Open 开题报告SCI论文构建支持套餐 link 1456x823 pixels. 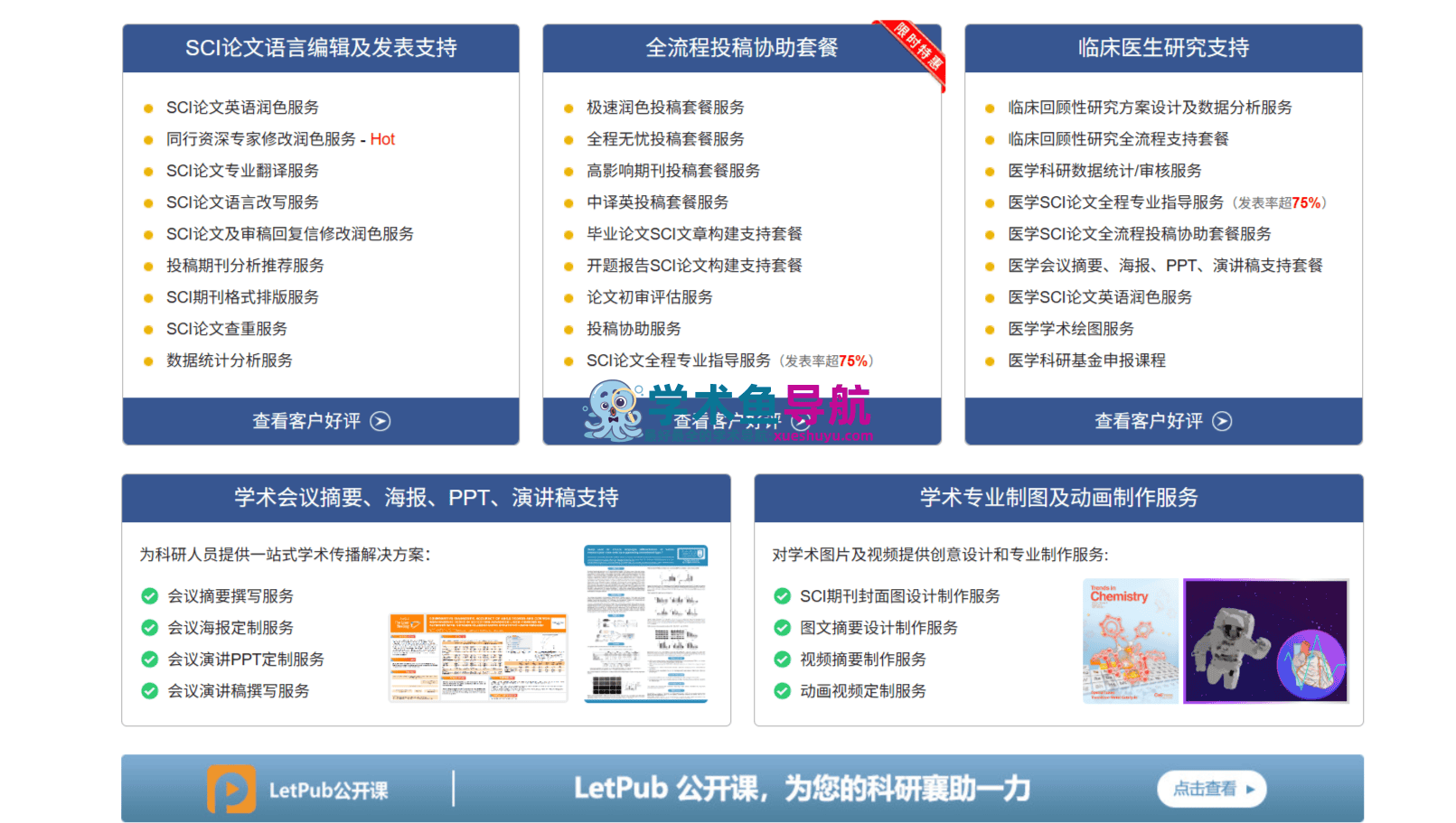click(x=694, y=266)
